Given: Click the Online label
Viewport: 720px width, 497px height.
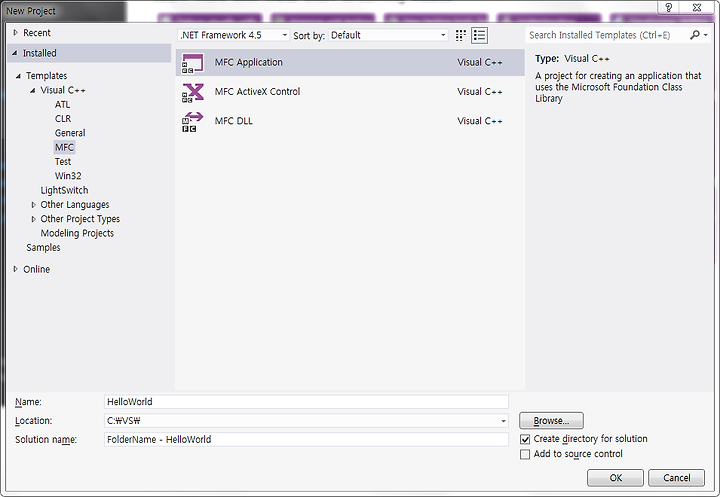Looking at the screenshot, I should (36, 270).
